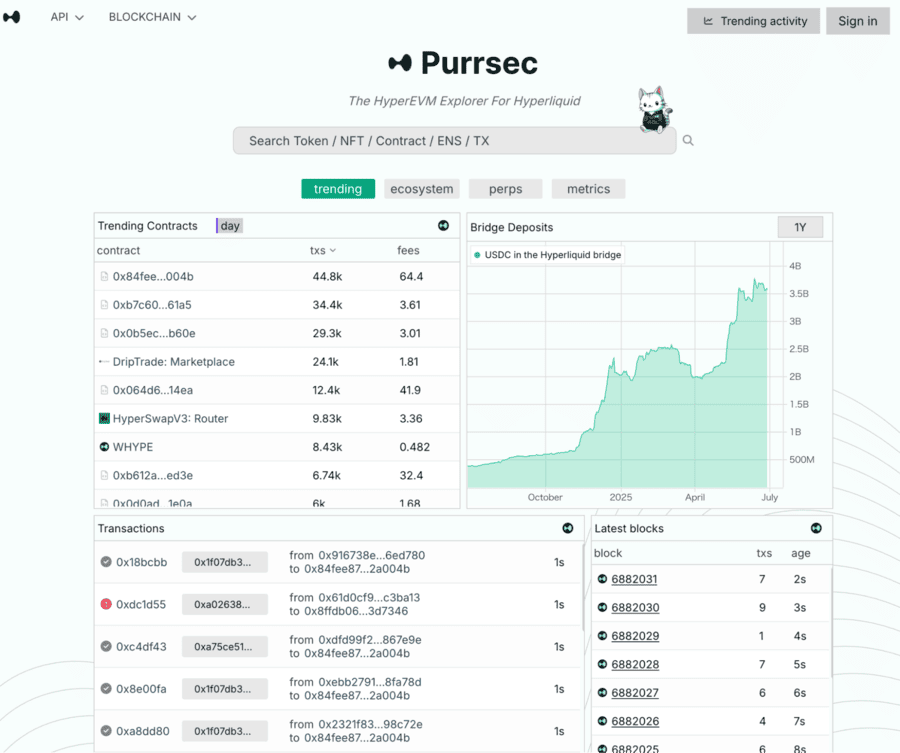900x753 pixels.
Task: Click status icon of transaction 0x8e00fa
Action: [x=106, y=688]
